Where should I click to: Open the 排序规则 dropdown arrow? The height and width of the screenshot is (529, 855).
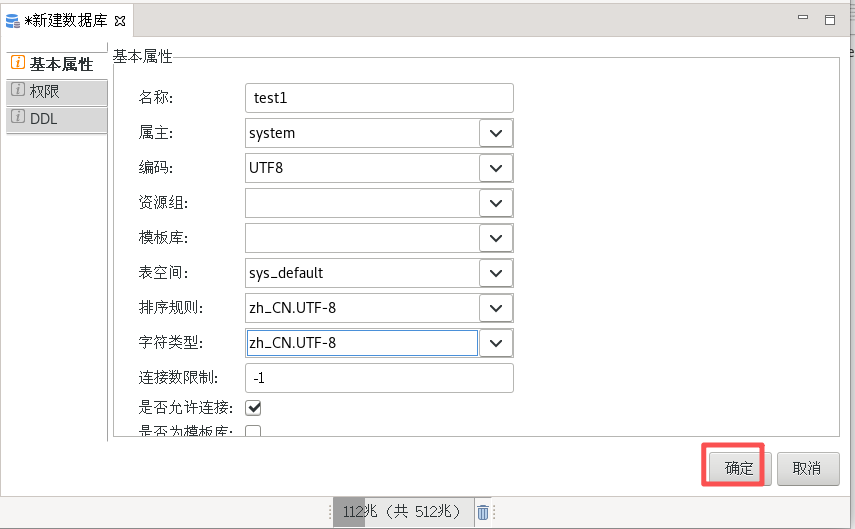click(496, 308)
